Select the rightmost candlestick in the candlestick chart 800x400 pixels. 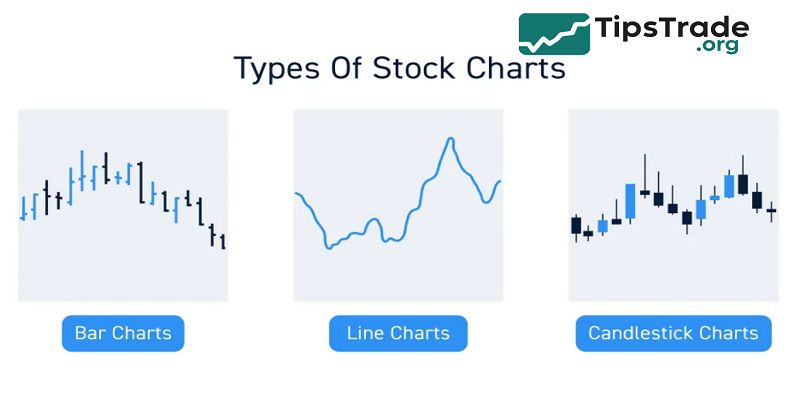coord(771,209)
